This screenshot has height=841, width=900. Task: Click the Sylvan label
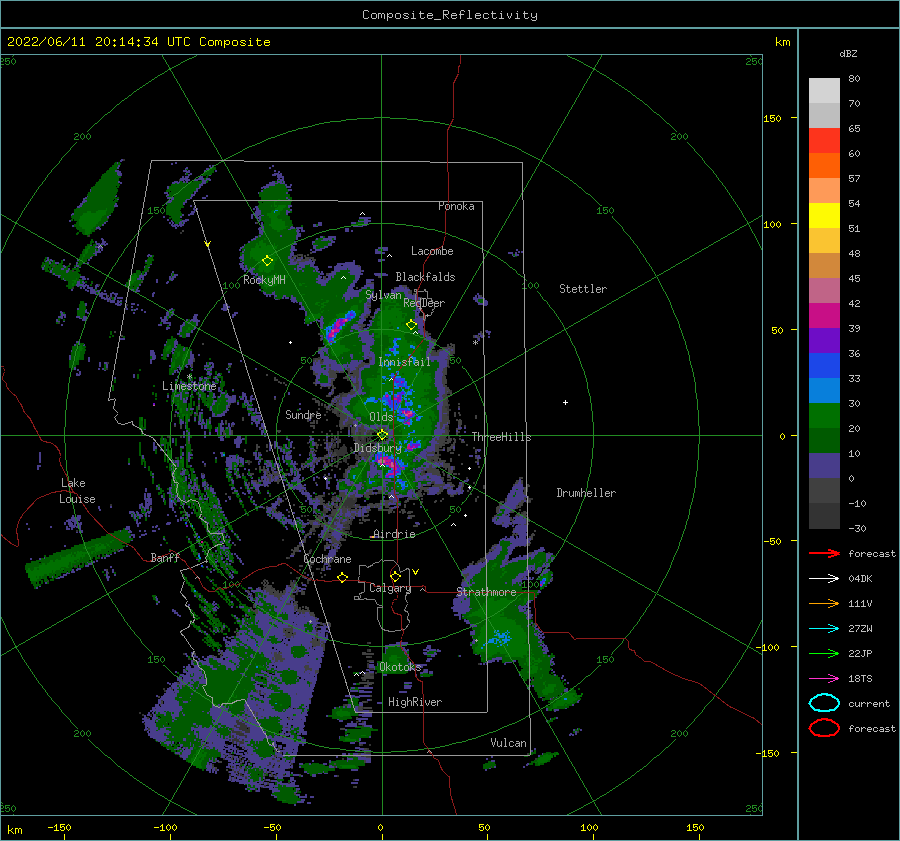point(383,295)
